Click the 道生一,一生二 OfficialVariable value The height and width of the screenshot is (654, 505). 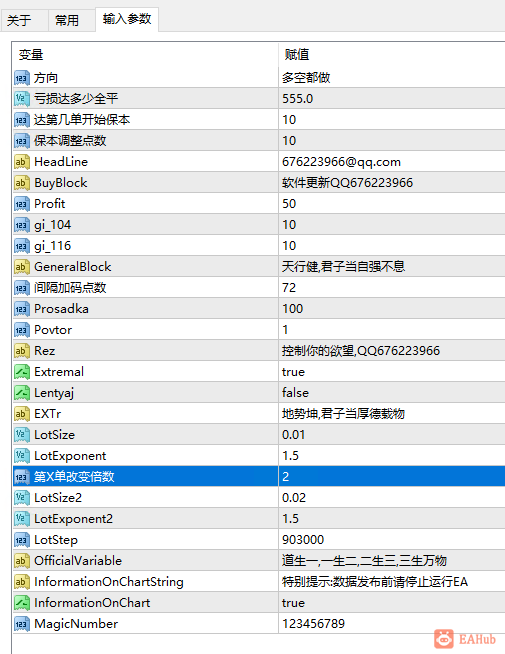pyautogui.click(x=364, y=561)
